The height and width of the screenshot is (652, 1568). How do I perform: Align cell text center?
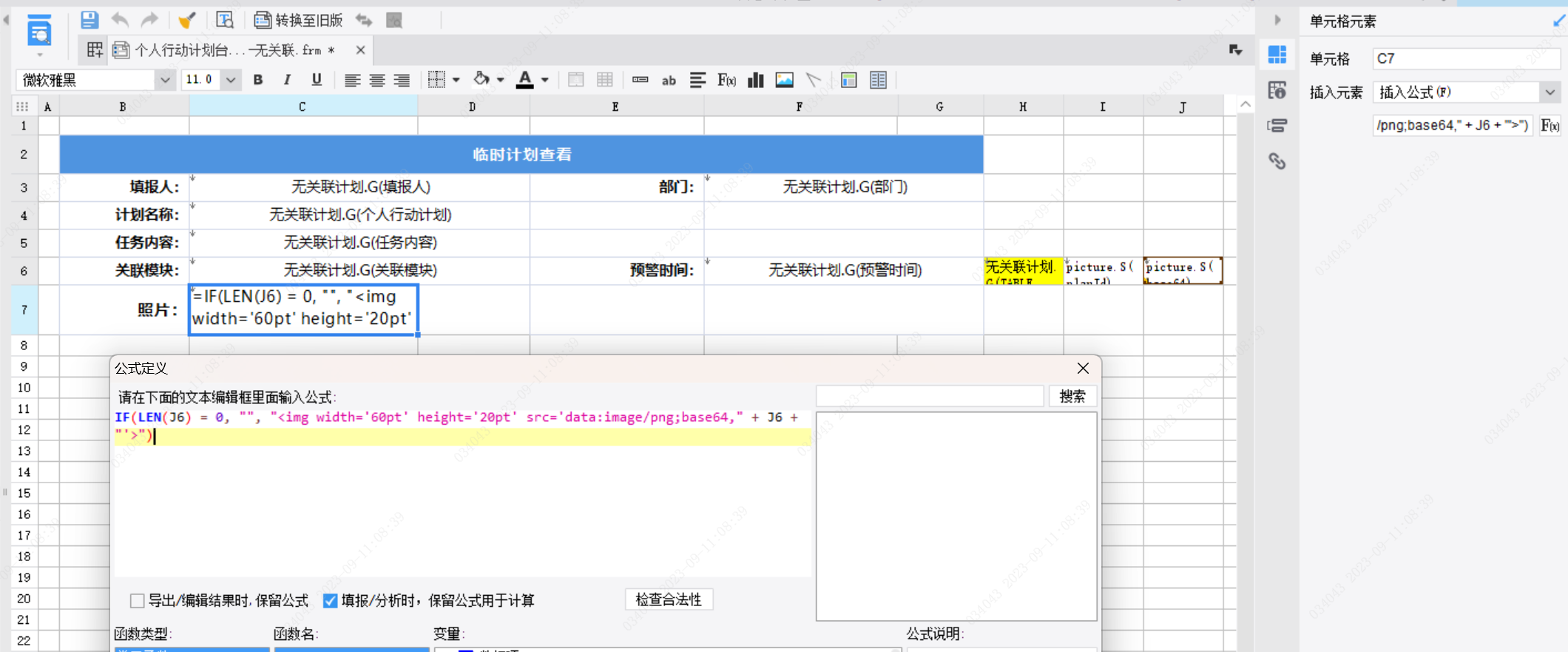(x=377, y=80)
